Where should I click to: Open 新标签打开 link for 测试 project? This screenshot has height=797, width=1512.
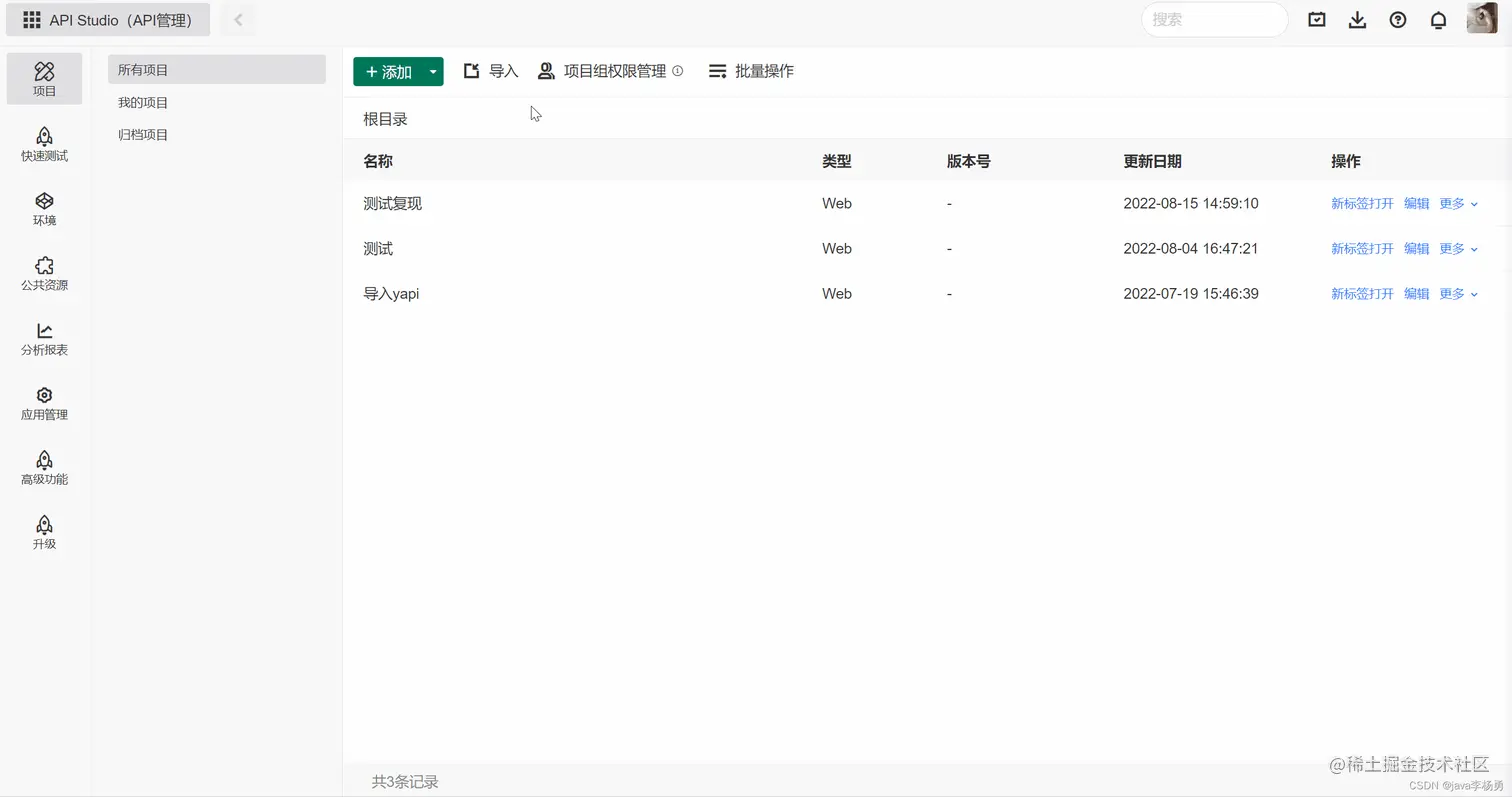tap(1362, 248)
